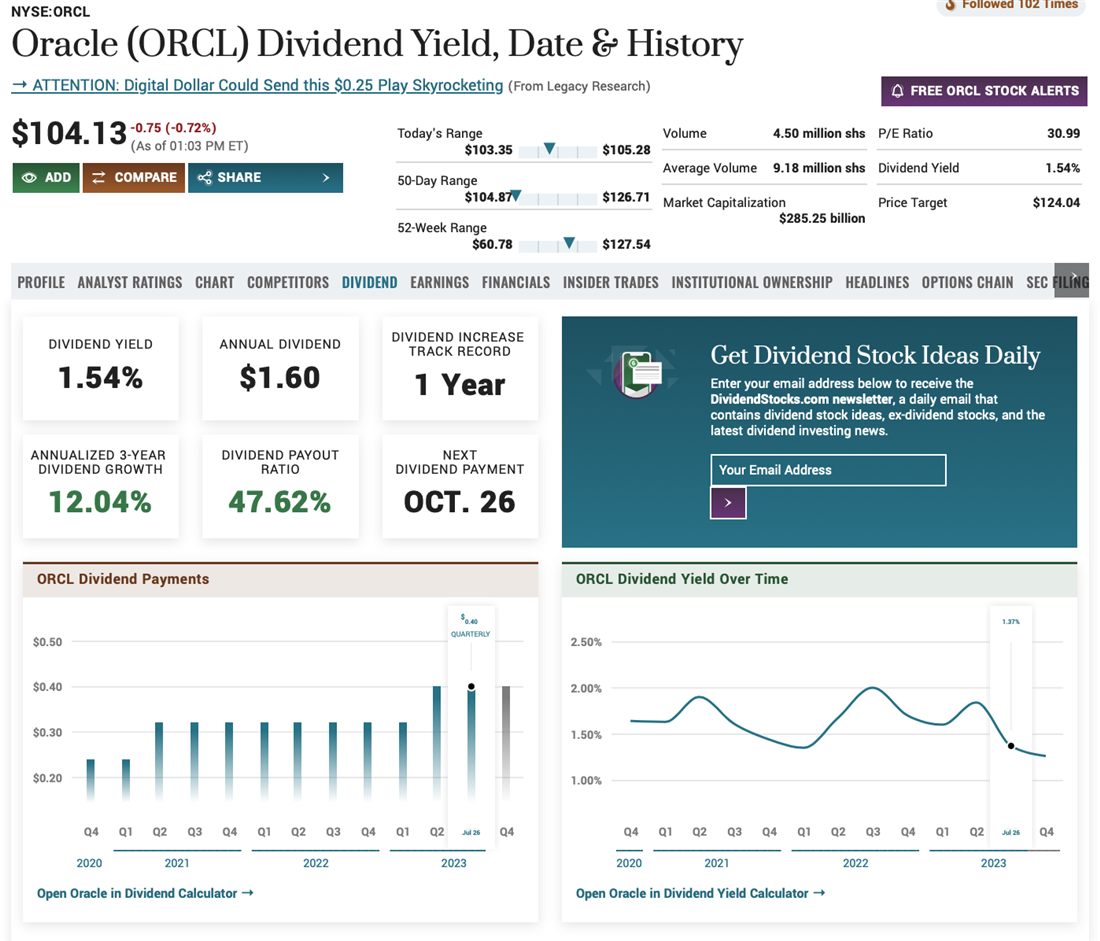Click the share network icon
1100x941 pixels.
[x=204, y=178]
